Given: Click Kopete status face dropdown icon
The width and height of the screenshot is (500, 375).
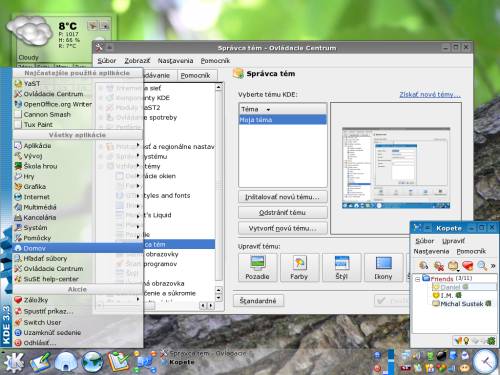Looking at the screenshot, I should click(x=454, y=266).
